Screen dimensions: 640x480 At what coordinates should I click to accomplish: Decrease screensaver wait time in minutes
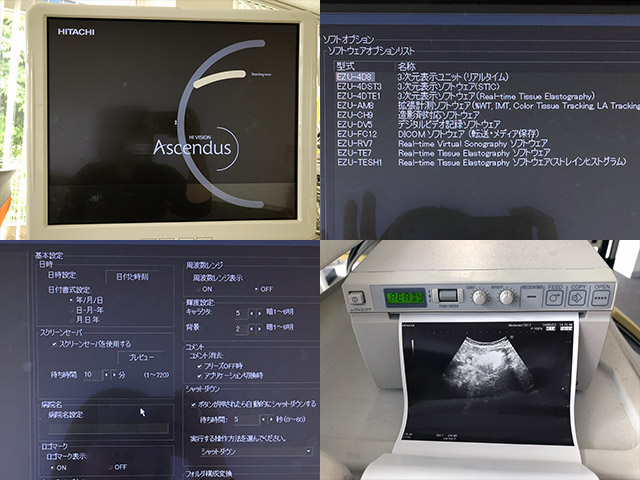point(106,374)
